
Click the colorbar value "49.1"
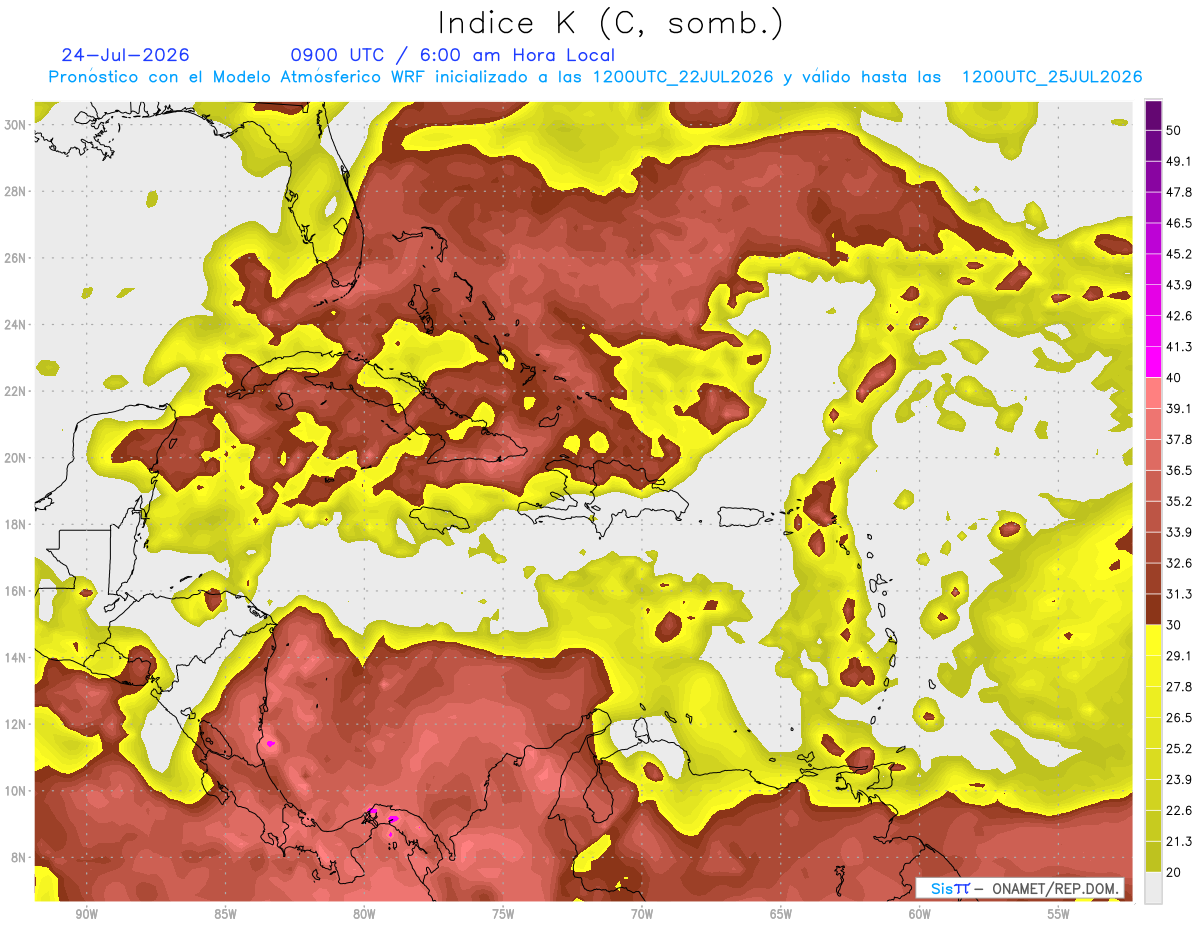click(x=1178, y=161)
